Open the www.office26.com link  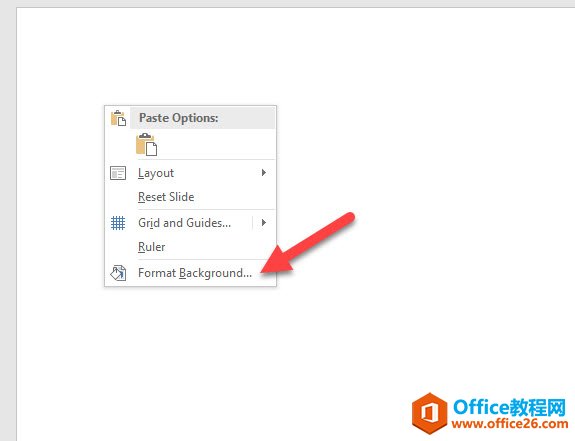[510, 424]
